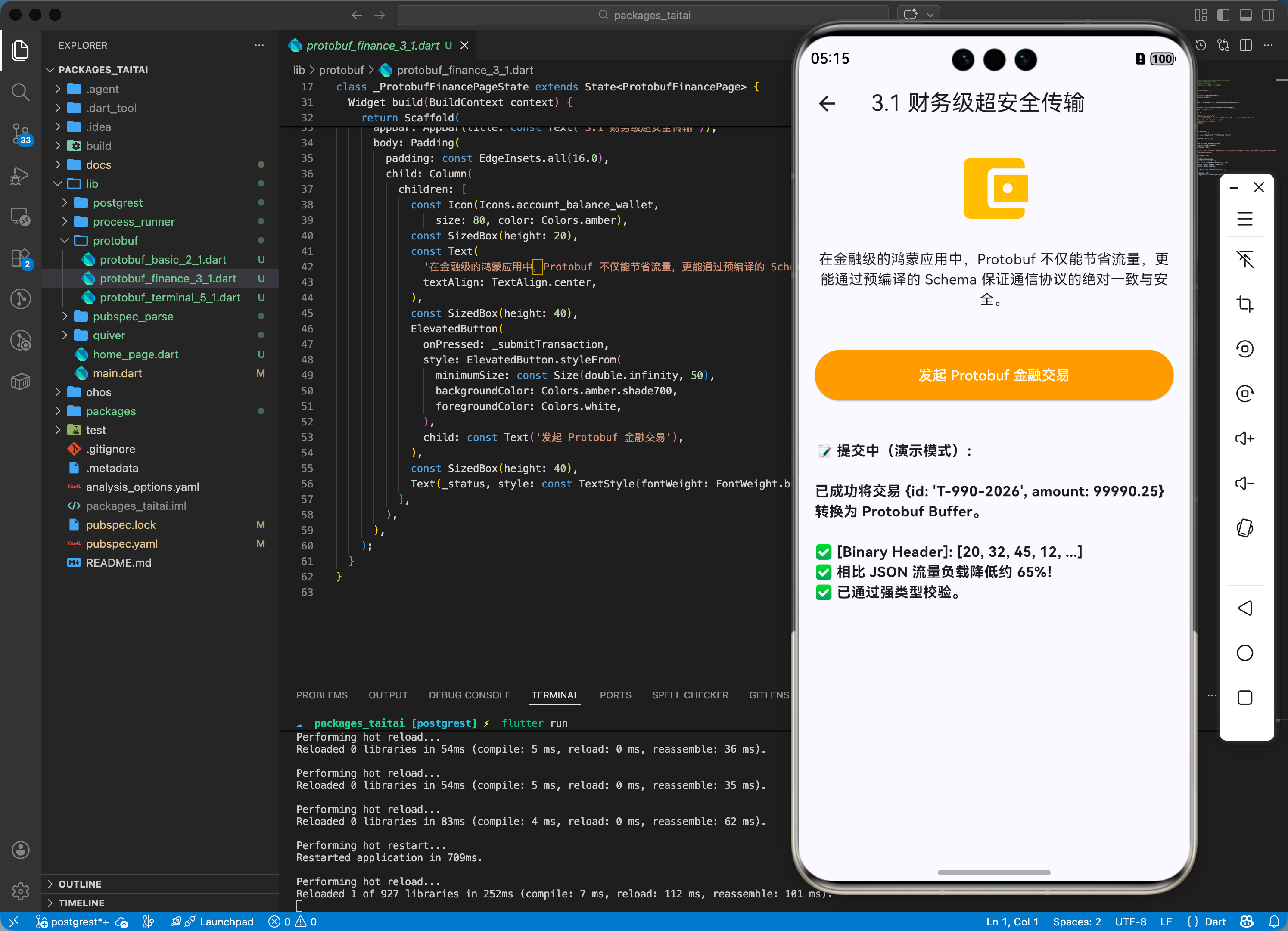This screenshot has width=1288, height=931.
Task: Expand the OUTLINE section
Action: (x=80, y=883)
